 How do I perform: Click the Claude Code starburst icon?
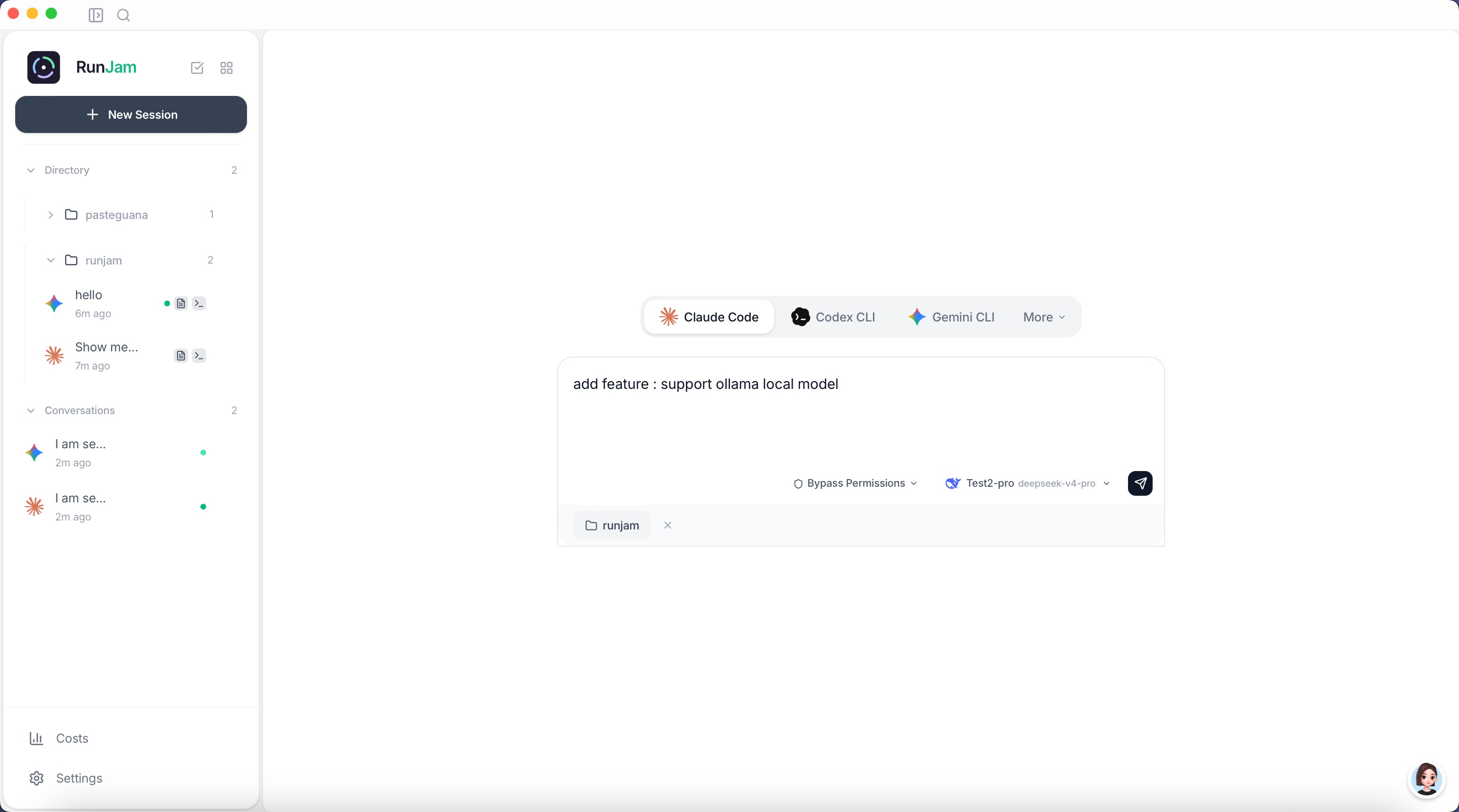click(x=668, y=317)
